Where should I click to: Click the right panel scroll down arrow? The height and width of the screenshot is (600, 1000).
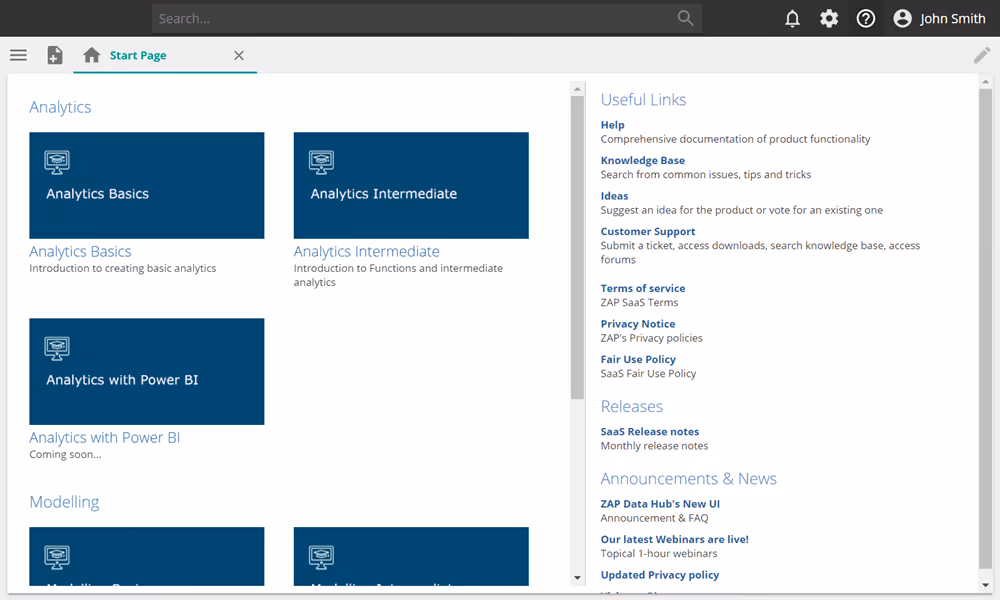coord(986,585)
